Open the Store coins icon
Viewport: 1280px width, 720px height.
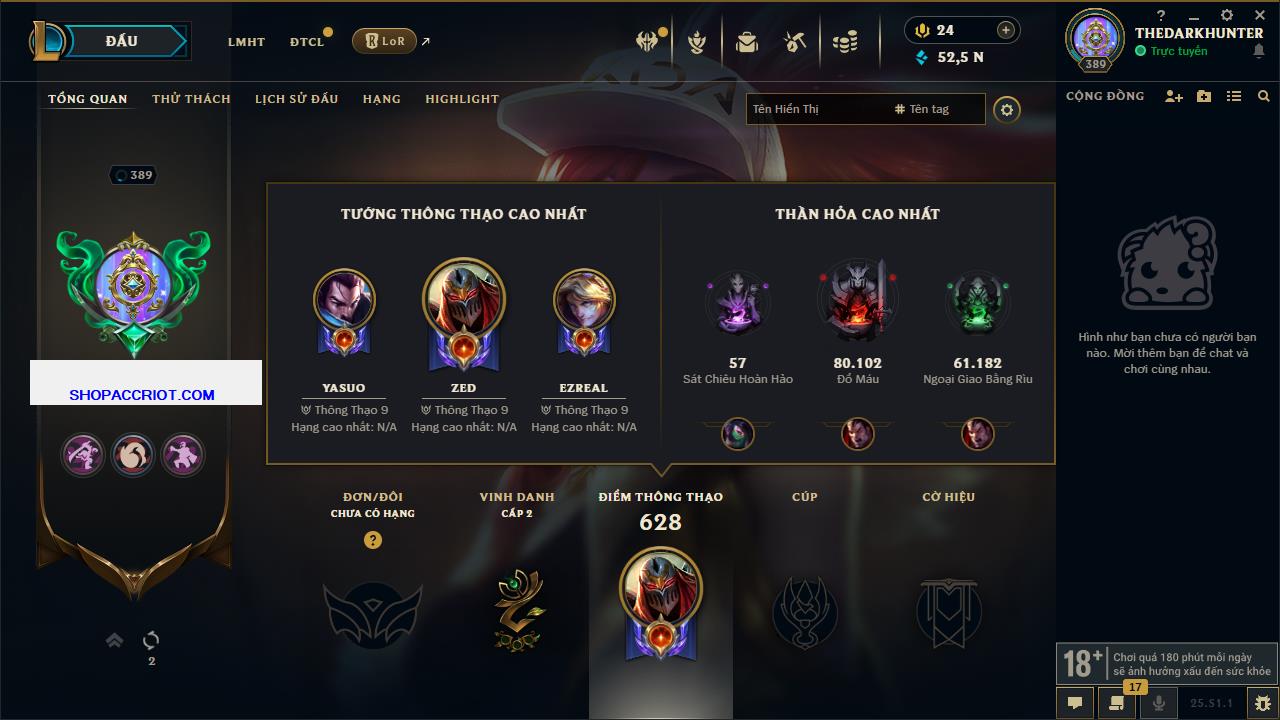[x=846, y=42]
